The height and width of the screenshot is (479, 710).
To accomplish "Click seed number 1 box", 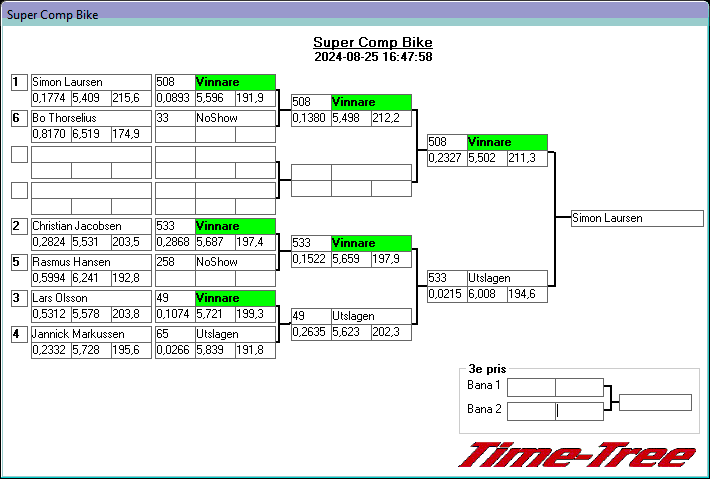I will [x=19, y=83].
